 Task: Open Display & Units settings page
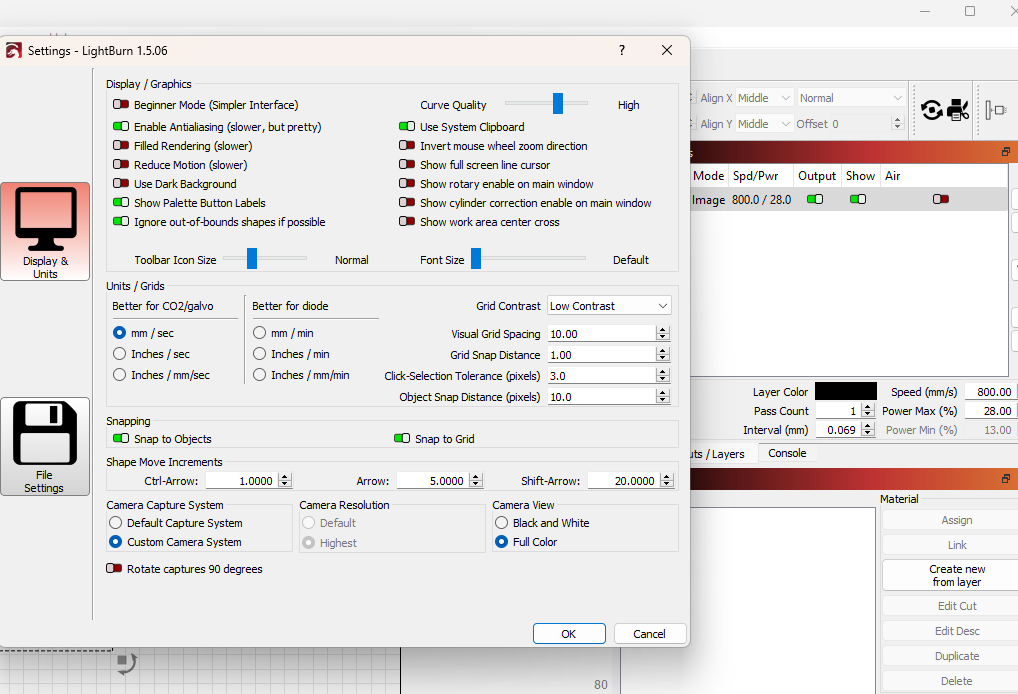45,232
